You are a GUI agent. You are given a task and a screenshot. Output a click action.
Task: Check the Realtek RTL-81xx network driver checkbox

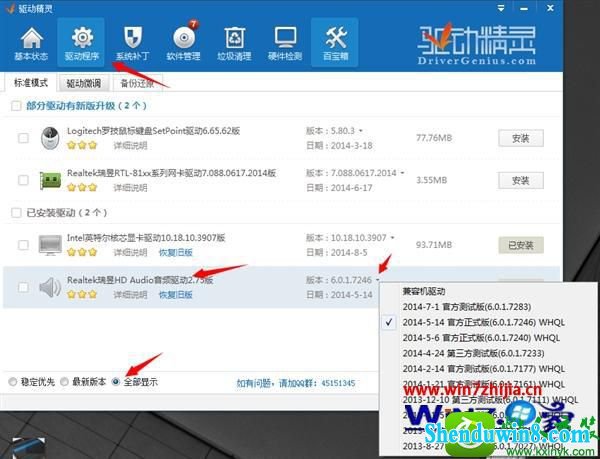pos(23,180)
